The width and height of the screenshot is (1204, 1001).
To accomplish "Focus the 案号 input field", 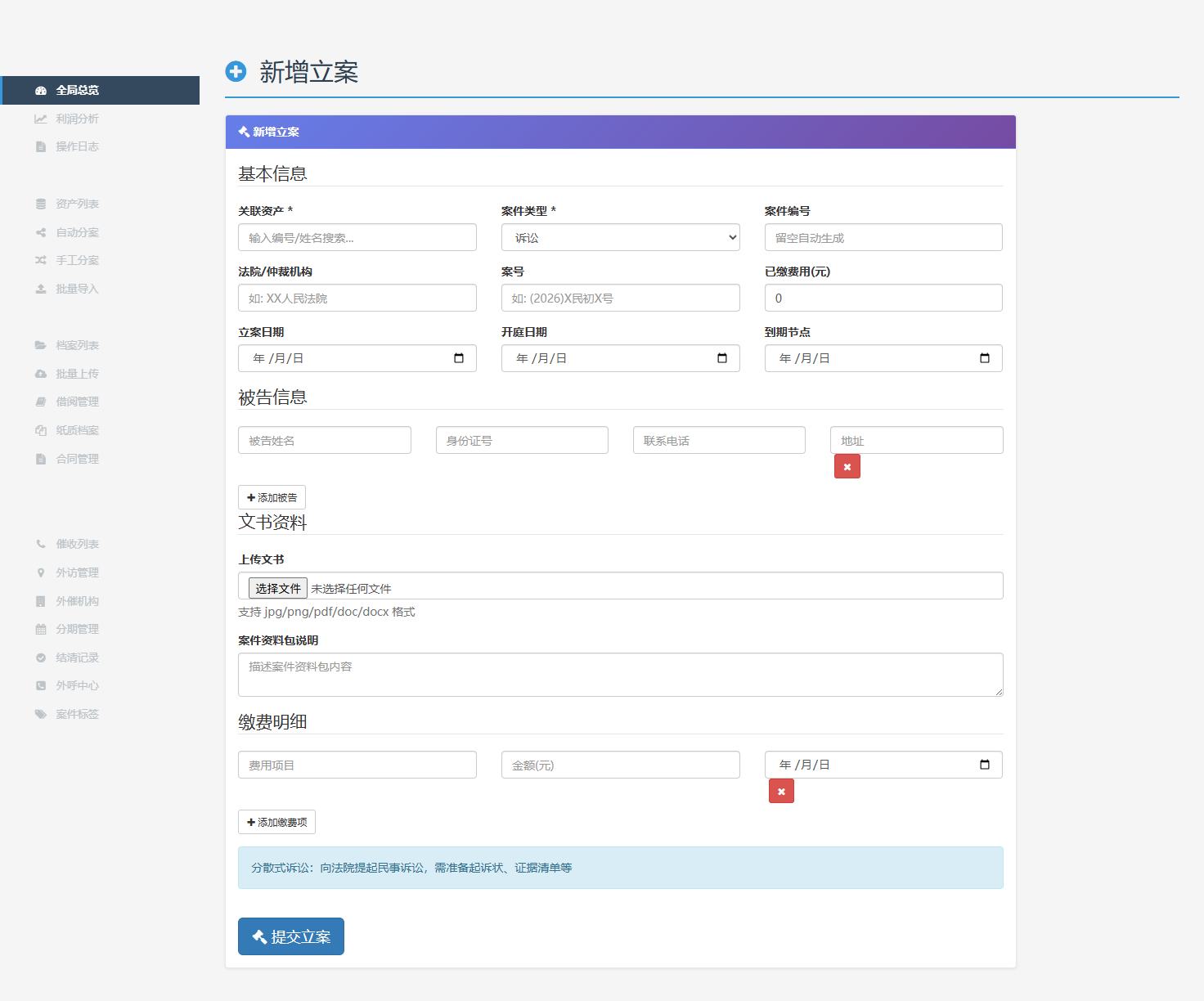I will (x=621, y=298).
